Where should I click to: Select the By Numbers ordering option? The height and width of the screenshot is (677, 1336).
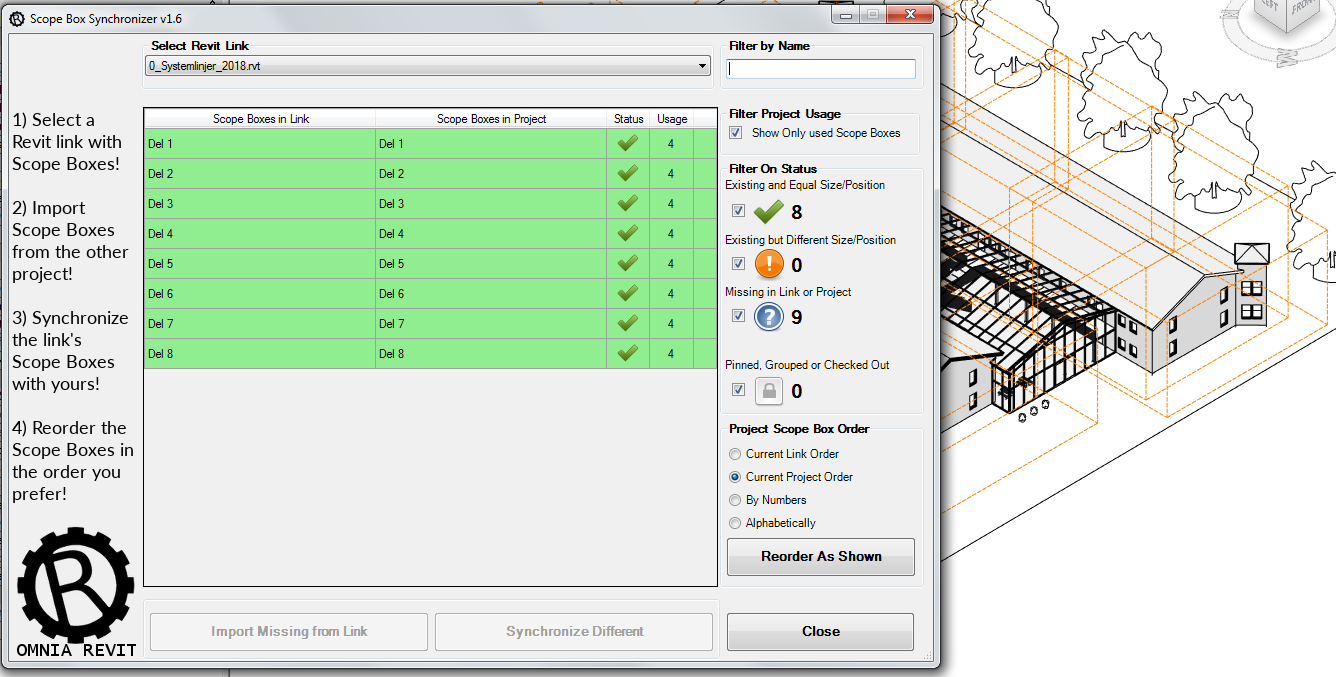point(735,500)
